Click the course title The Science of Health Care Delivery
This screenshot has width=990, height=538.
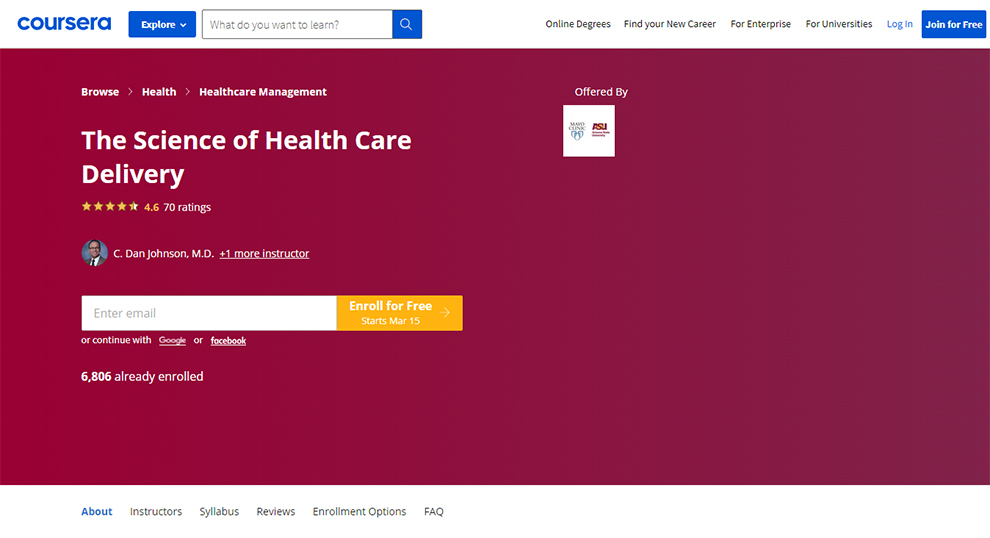point(246,157)
